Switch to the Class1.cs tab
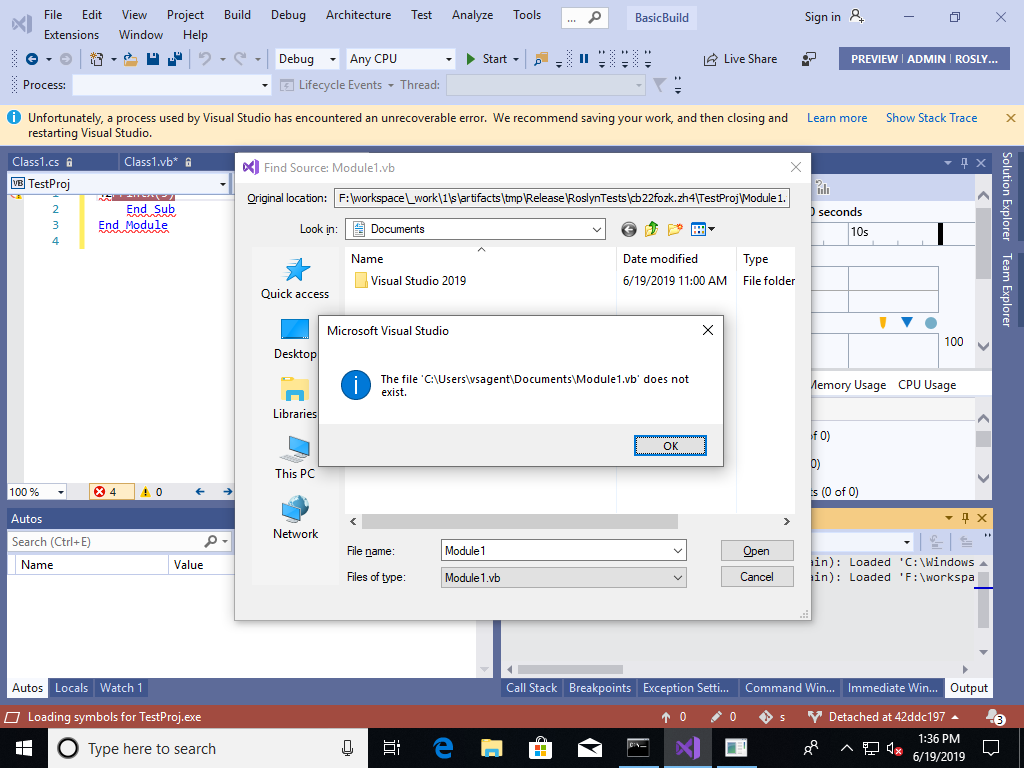This screenshot has width=1024, height=768. pos(35,161)
